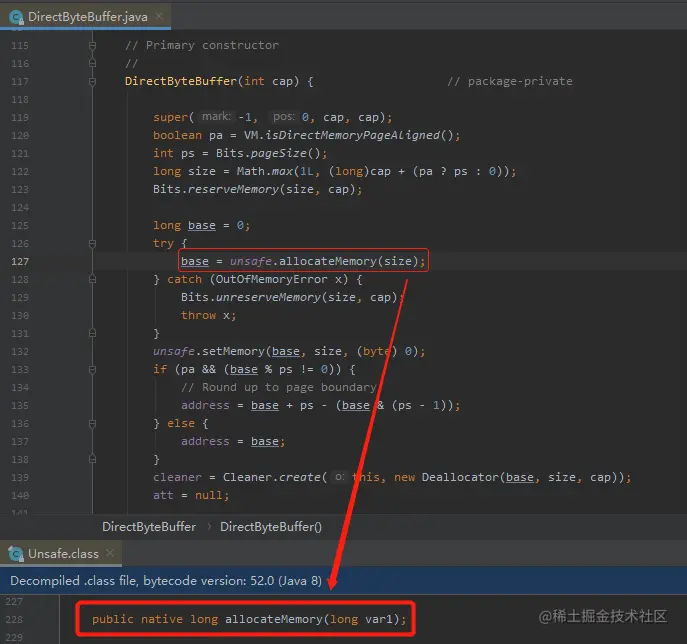
Task: Click OutOfMemoryError in catch clause
Action: (272, 279)
